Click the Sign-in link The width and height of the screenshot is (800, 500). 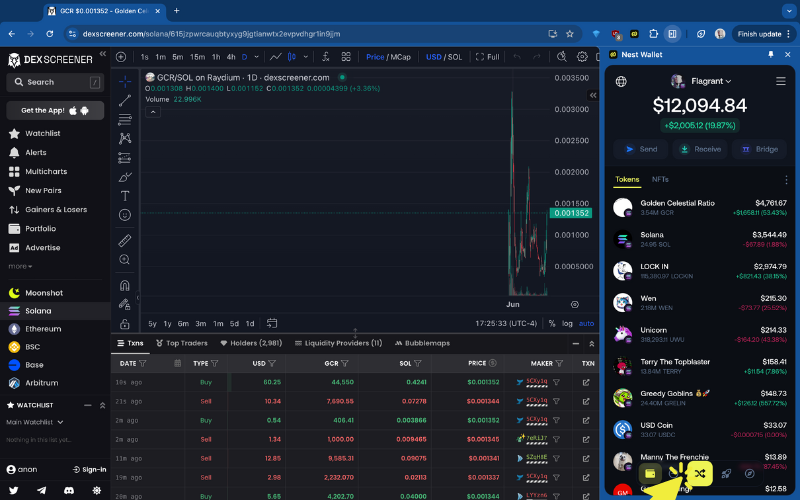click(x=90, y=469)
